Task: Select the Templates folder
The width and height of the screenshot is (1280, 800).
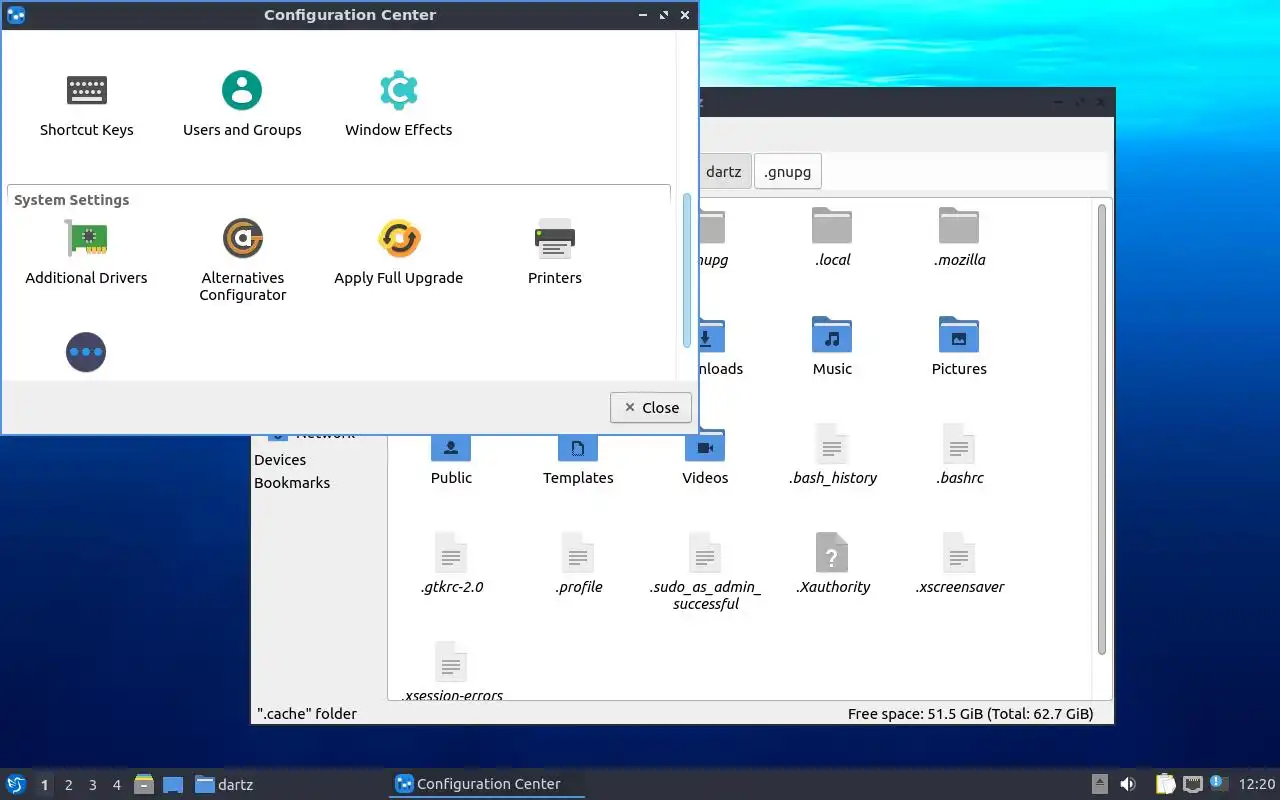Action: click(578, 460)
